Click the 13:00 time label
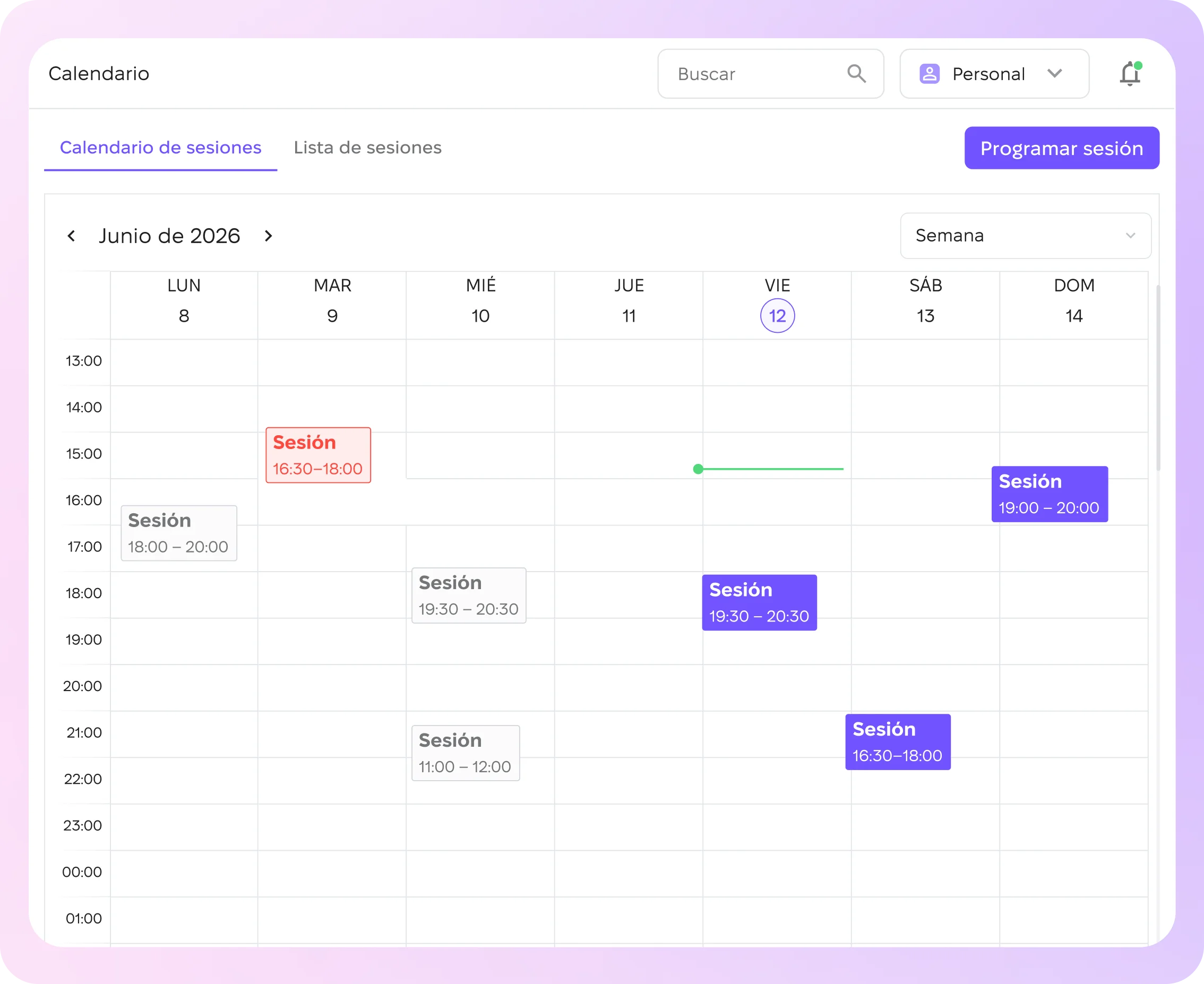Screen dimensions: 1204x984 click(x=84, y=361)
